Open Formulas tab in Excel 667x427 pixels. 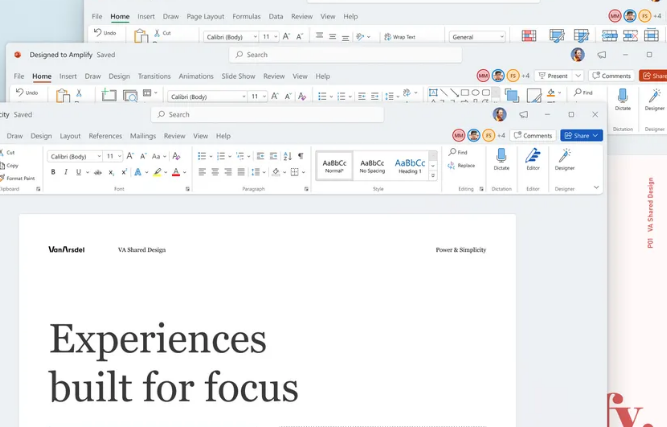(246, 17)
